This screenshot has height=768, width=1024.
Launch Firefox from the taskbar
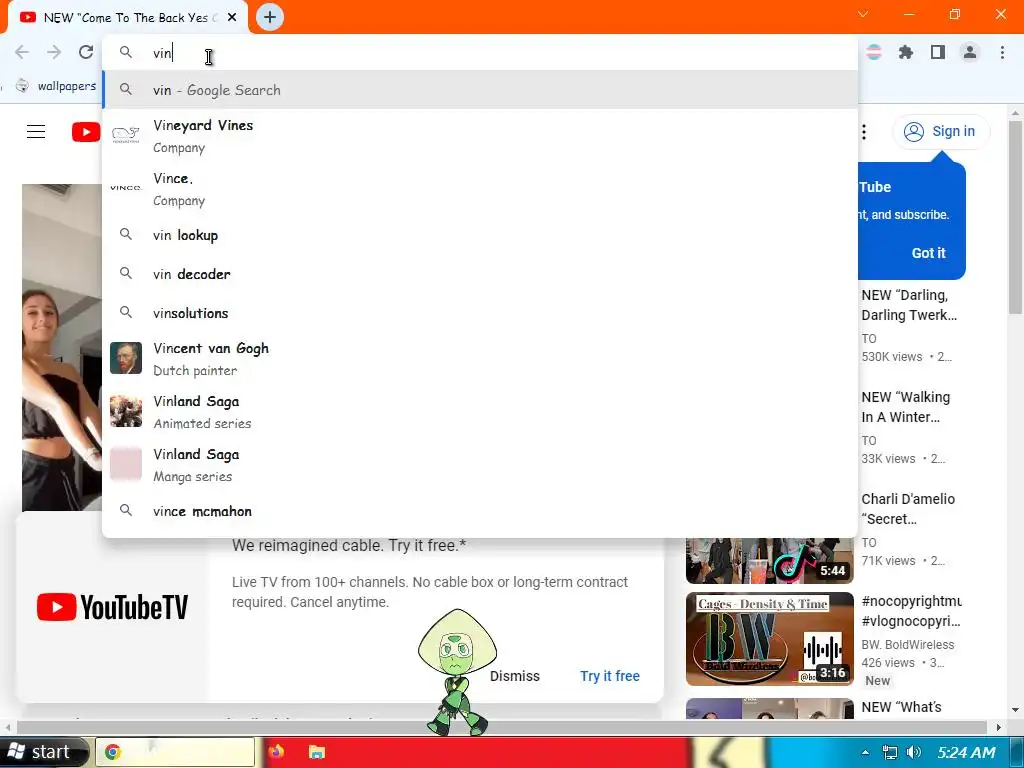[276, 752]
